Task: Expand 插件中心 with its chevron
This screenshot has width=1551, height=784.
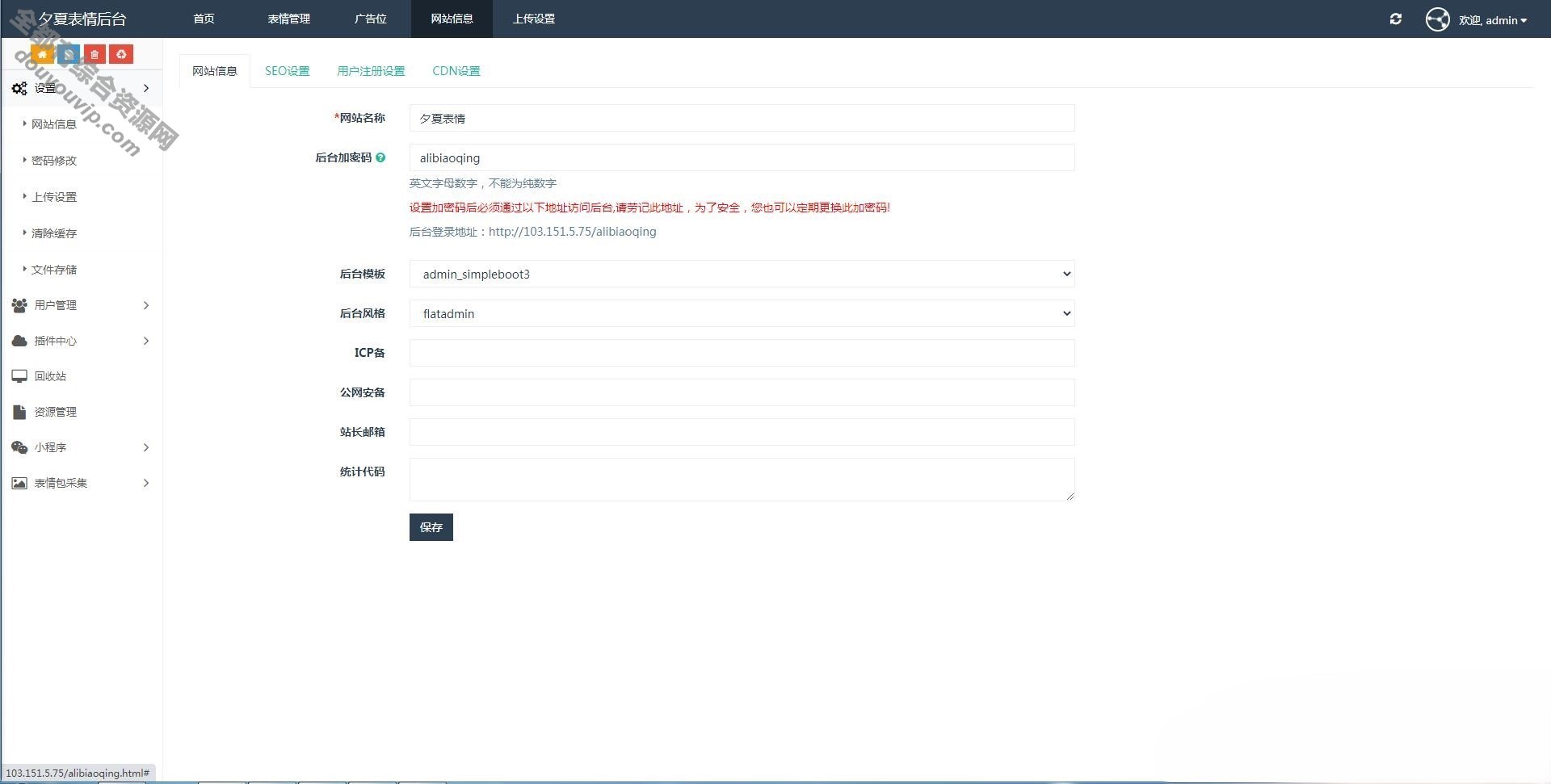Action: [x=146, y=341]
